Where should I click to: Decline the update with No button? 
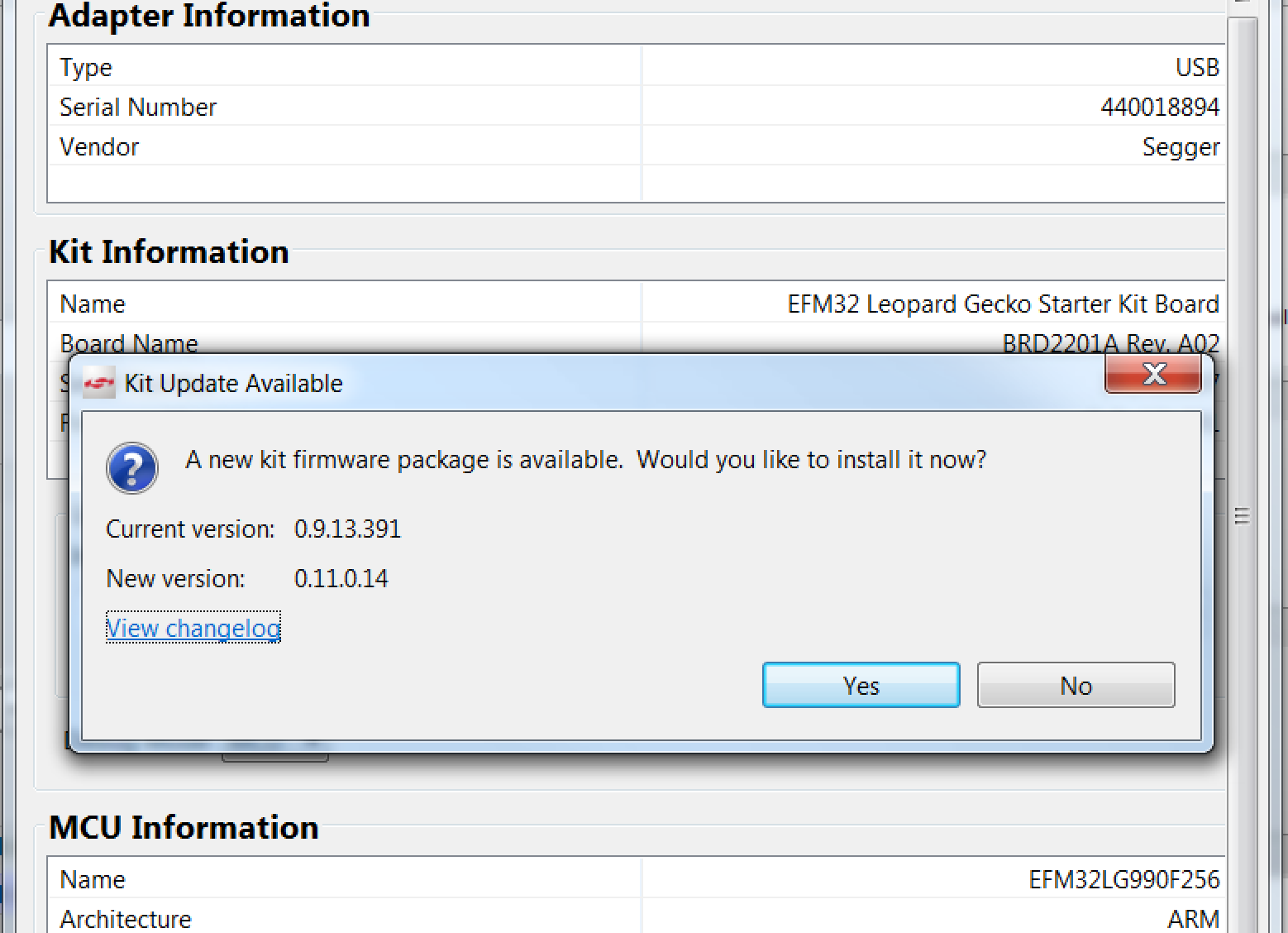[x=1076, y=685]
